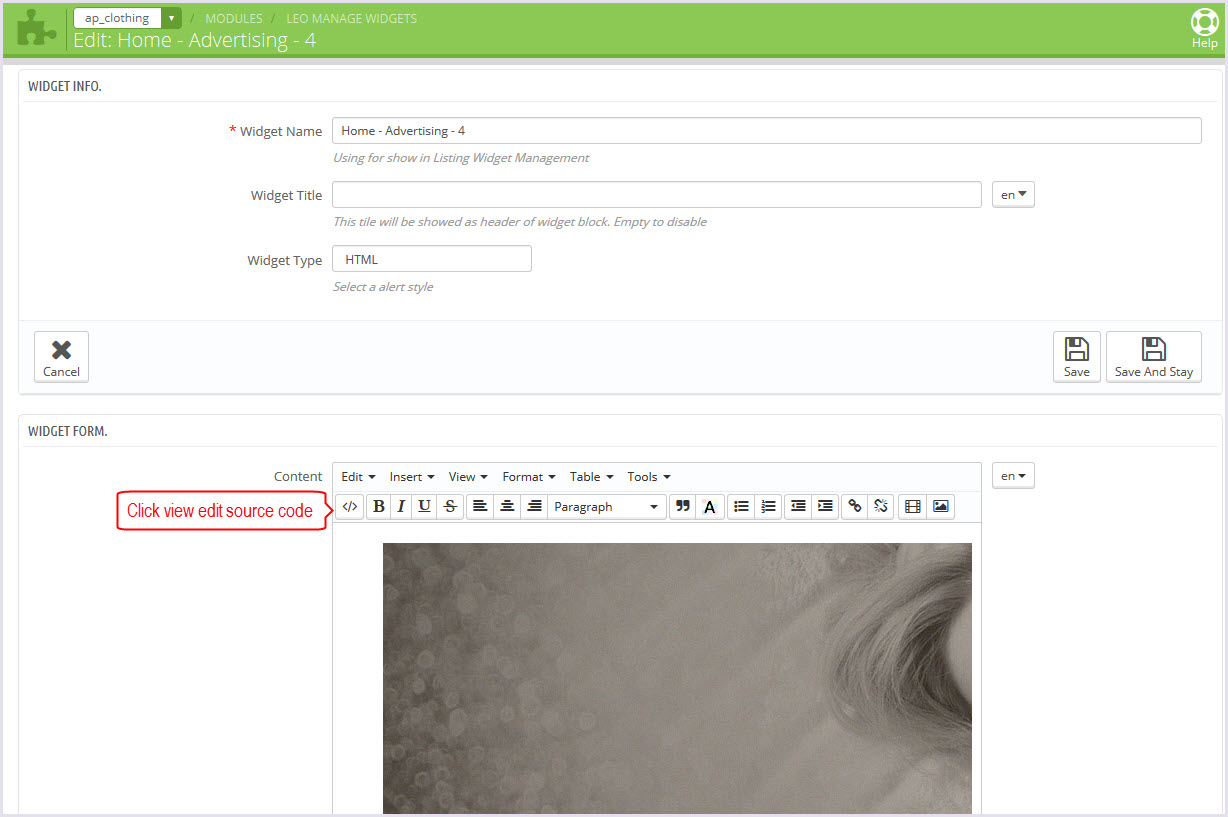Image resolution: width=1228 pixels, height=817 pixels.
Task: Insert a numbered list
Action: pyautogui.click(x=768, y=507)
